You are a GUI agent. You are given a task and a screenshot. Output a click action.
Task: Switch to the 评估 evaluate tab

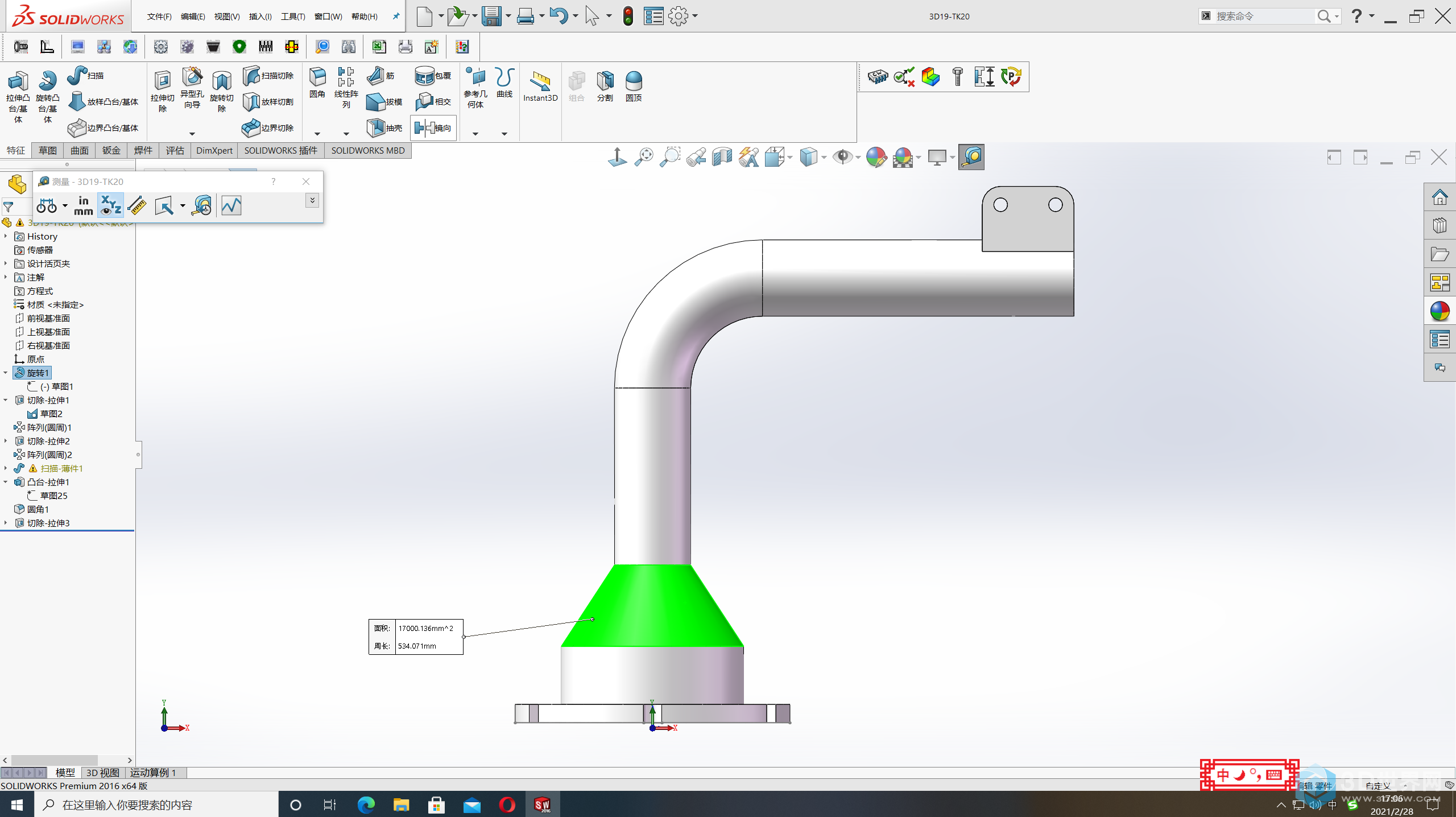coord(175,150)
